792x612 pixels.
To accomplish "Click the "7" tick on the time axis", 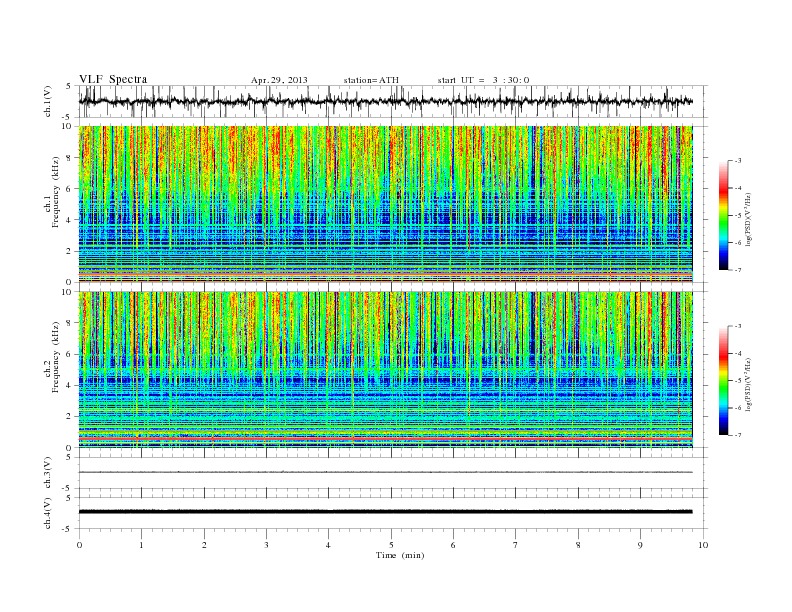I will click(x=516, y=545).
